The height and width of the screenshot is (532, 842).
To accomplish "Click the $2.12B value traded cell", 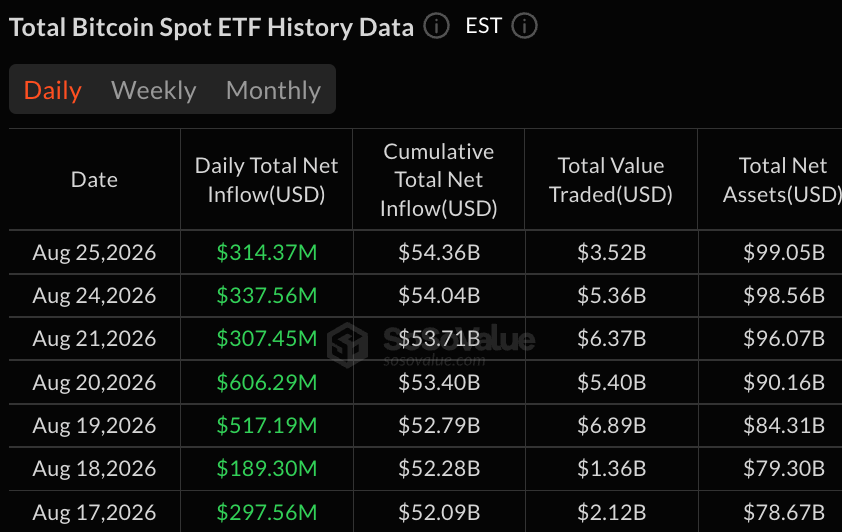I will [612, 512].
